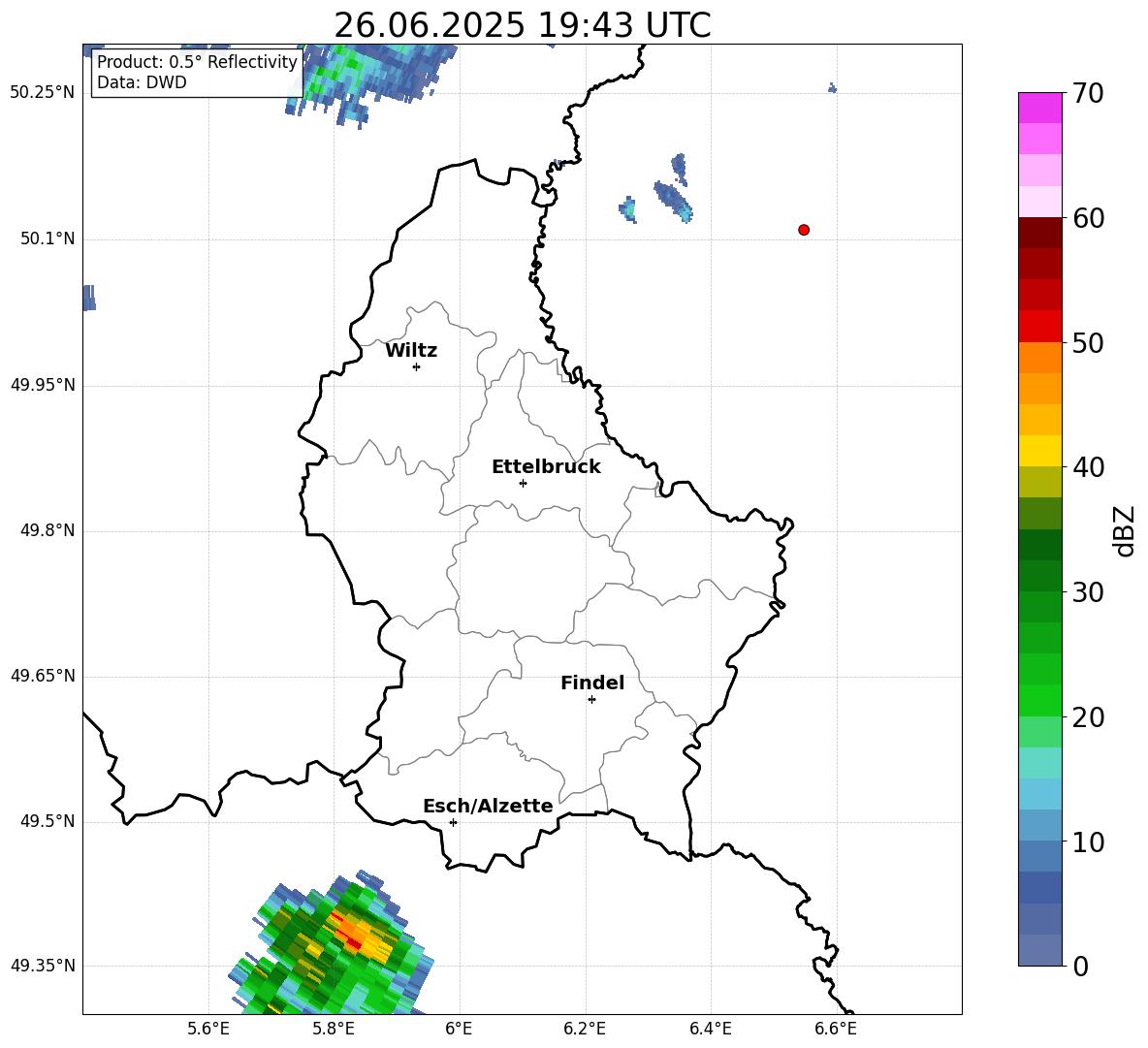
Task: Click the orange colorbar swatch just below 50
Action: point(1040,358)
